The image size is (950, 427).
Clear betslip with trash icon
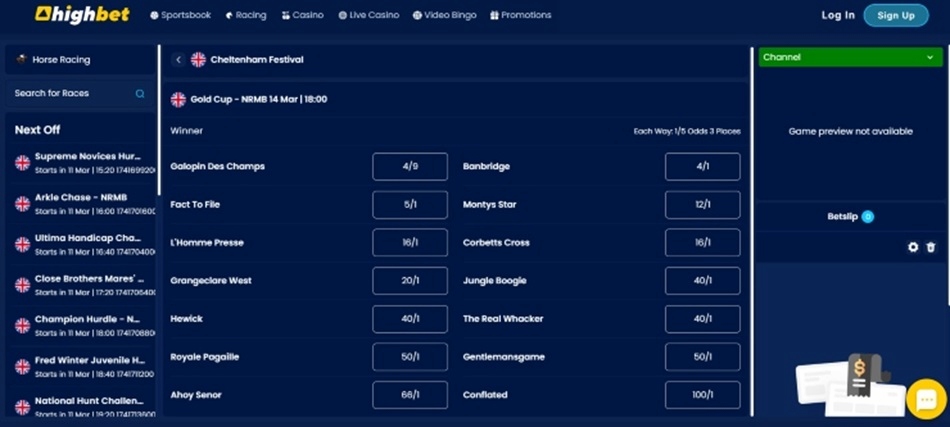coord(931,247)
